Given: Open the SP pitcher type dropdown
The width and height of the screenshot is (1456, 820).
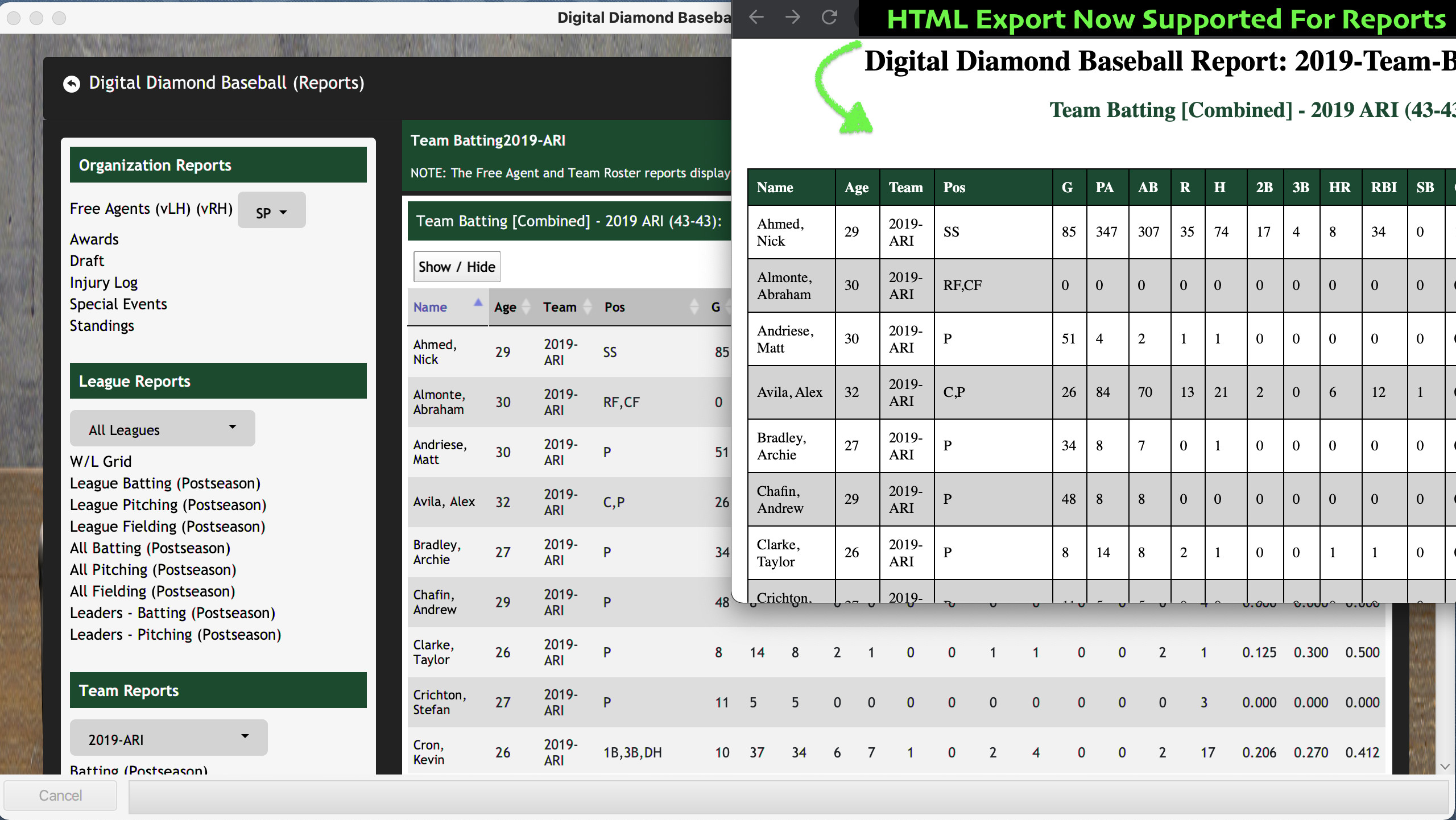Looking at the screenshot, I should tap(271, 210).
